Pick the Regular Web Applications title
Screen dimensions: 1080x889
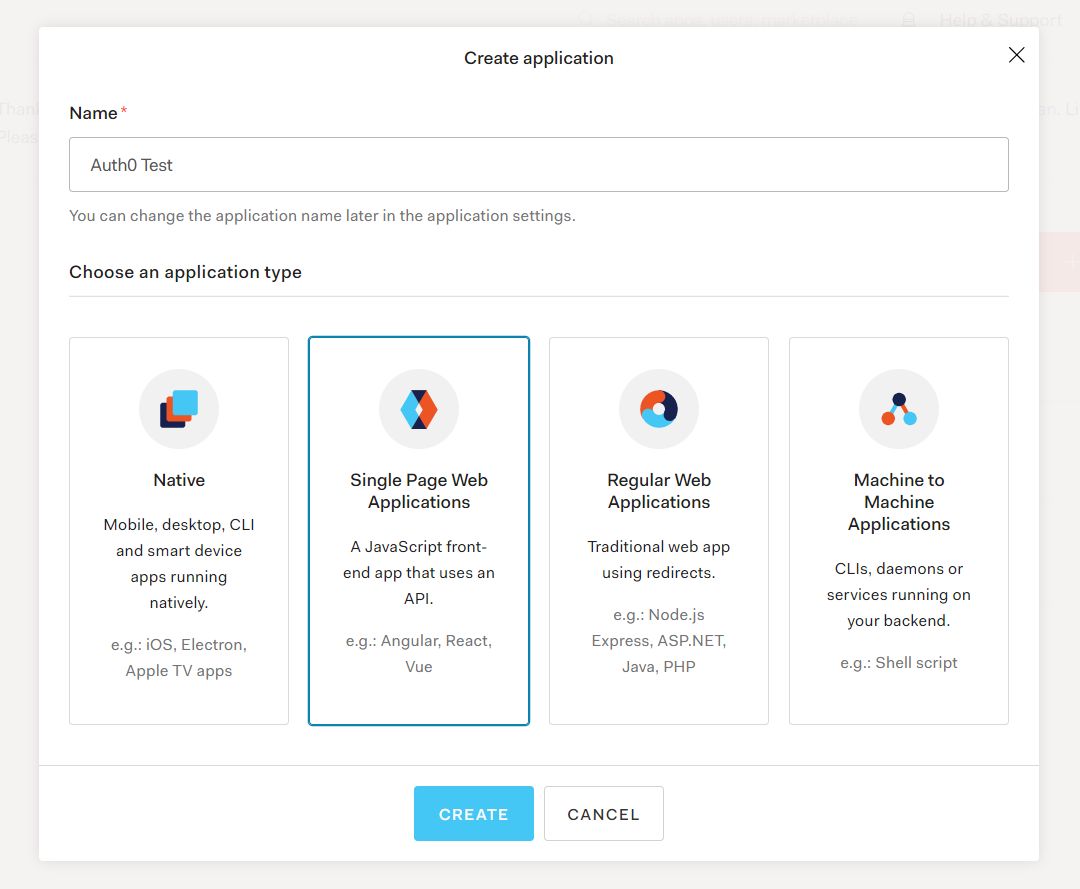[659, 491]
